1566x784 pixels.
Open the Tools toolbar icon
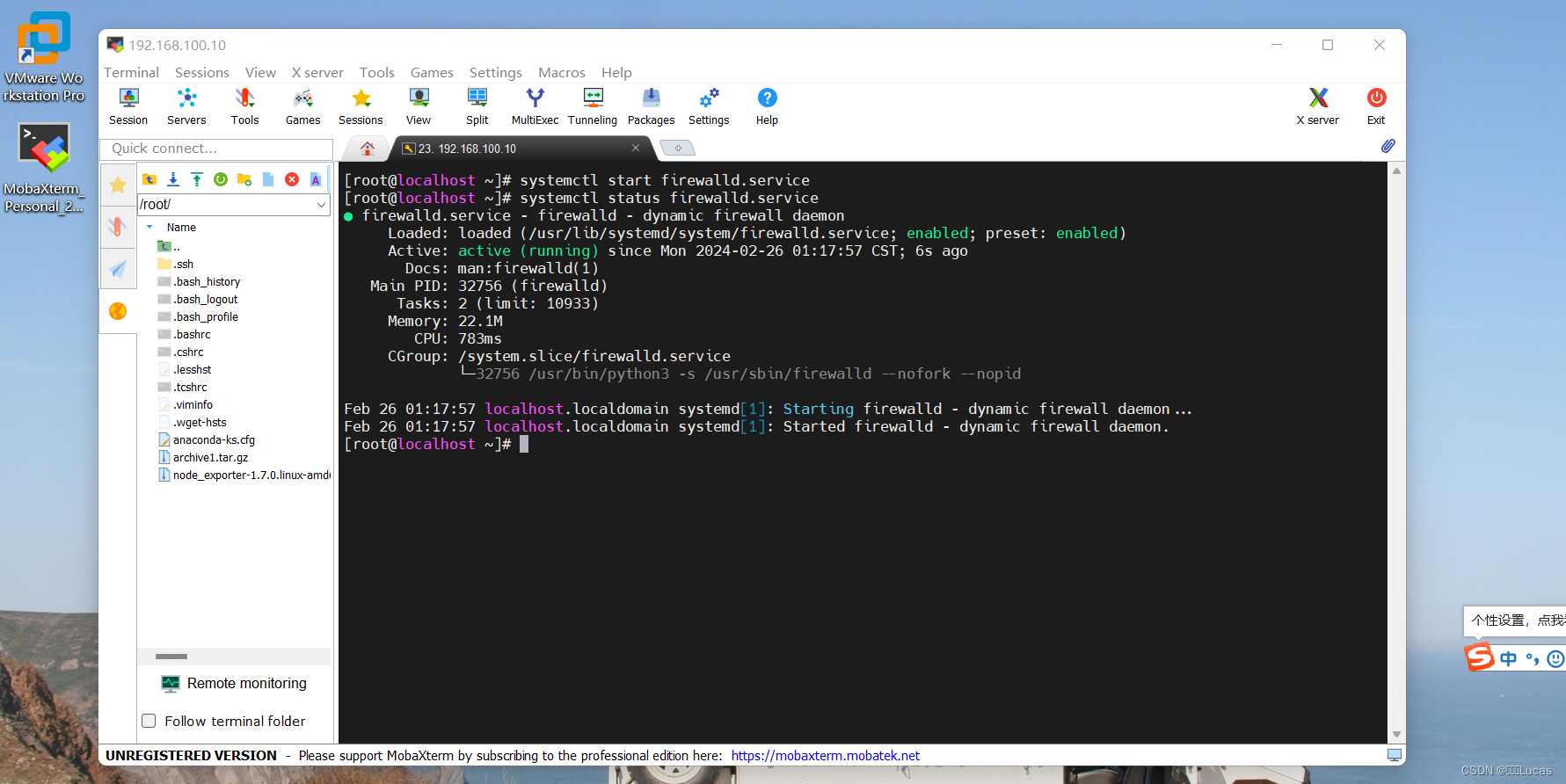[x=244, y=106]
